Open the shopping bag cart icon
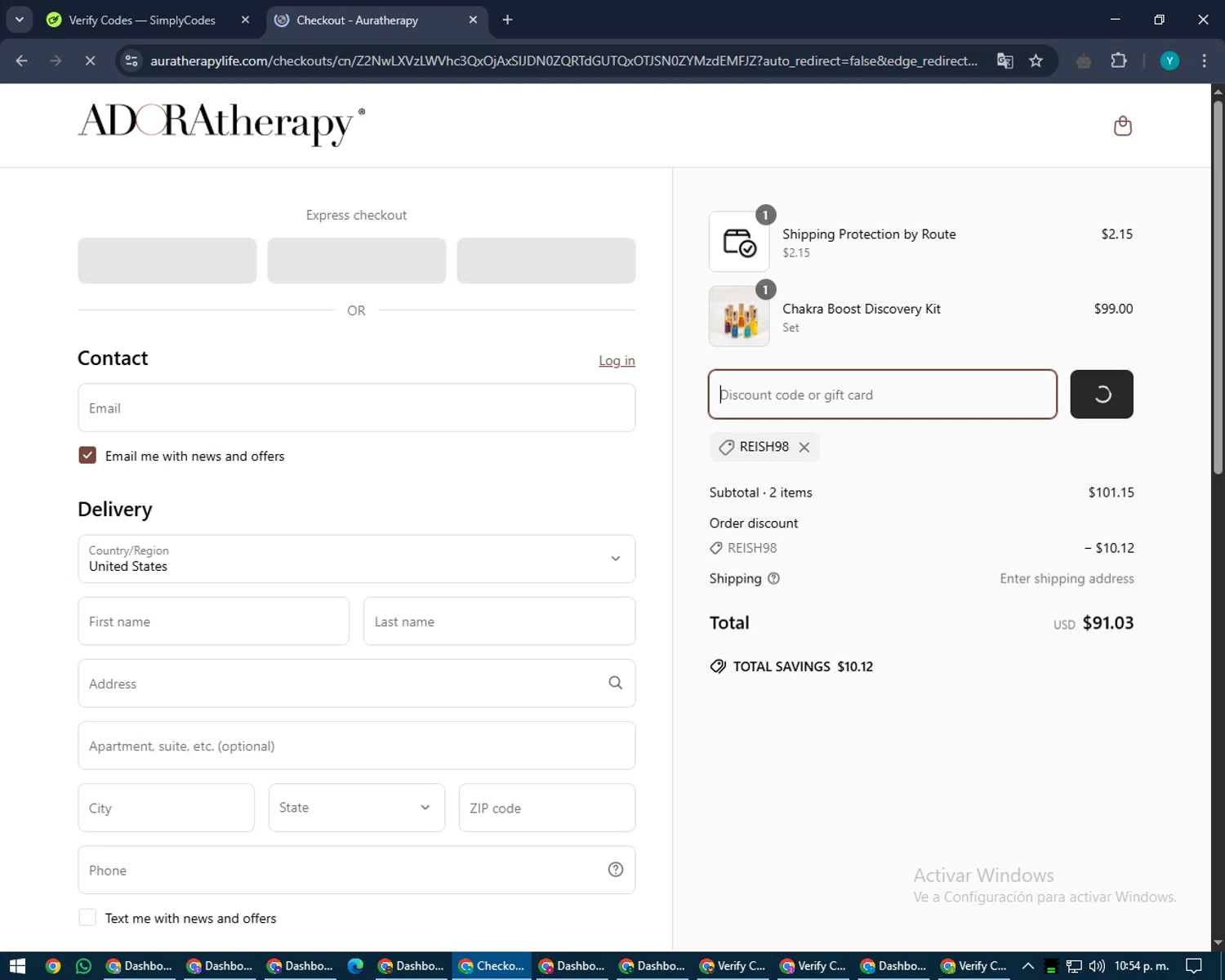This screenshot has height=980, width=1225. coord(1123,126)
